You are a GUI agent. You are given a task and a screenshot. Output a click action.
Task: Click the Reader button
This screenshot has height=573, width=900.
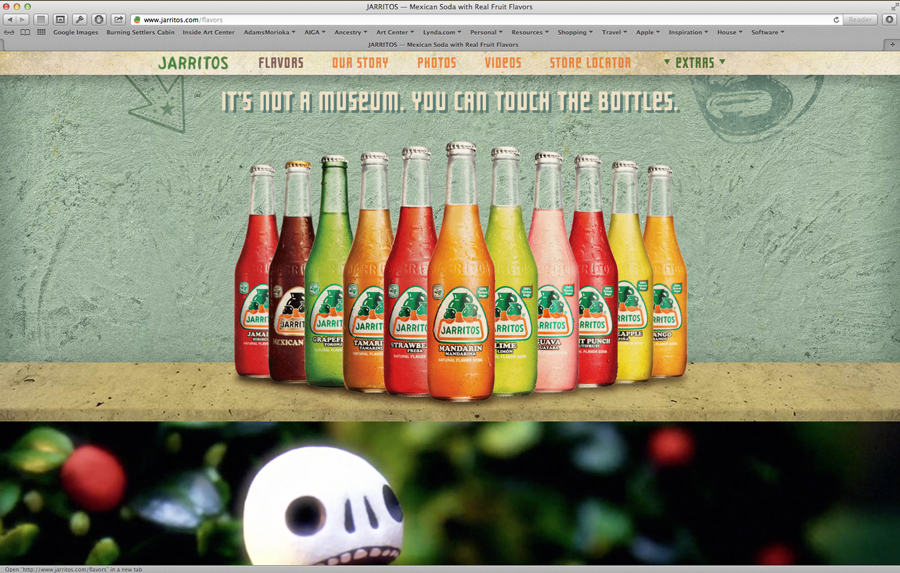click(860, 20)
